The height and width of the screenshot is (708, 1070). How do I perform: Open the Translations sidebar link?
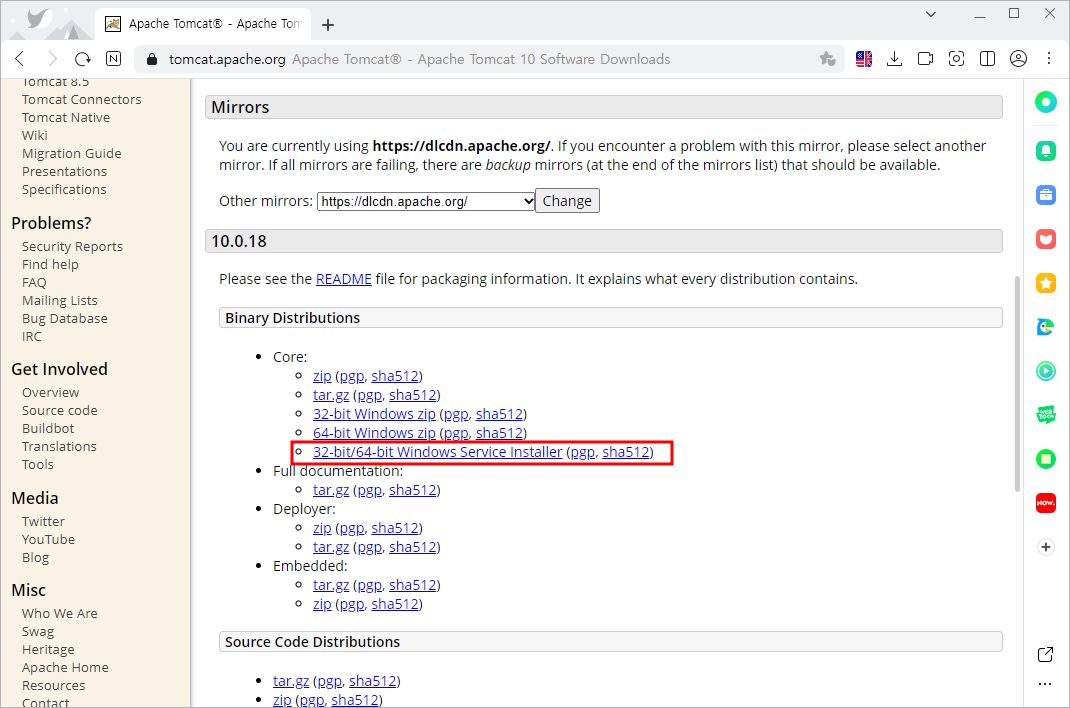pyautogui.click(x=59, y=446)
